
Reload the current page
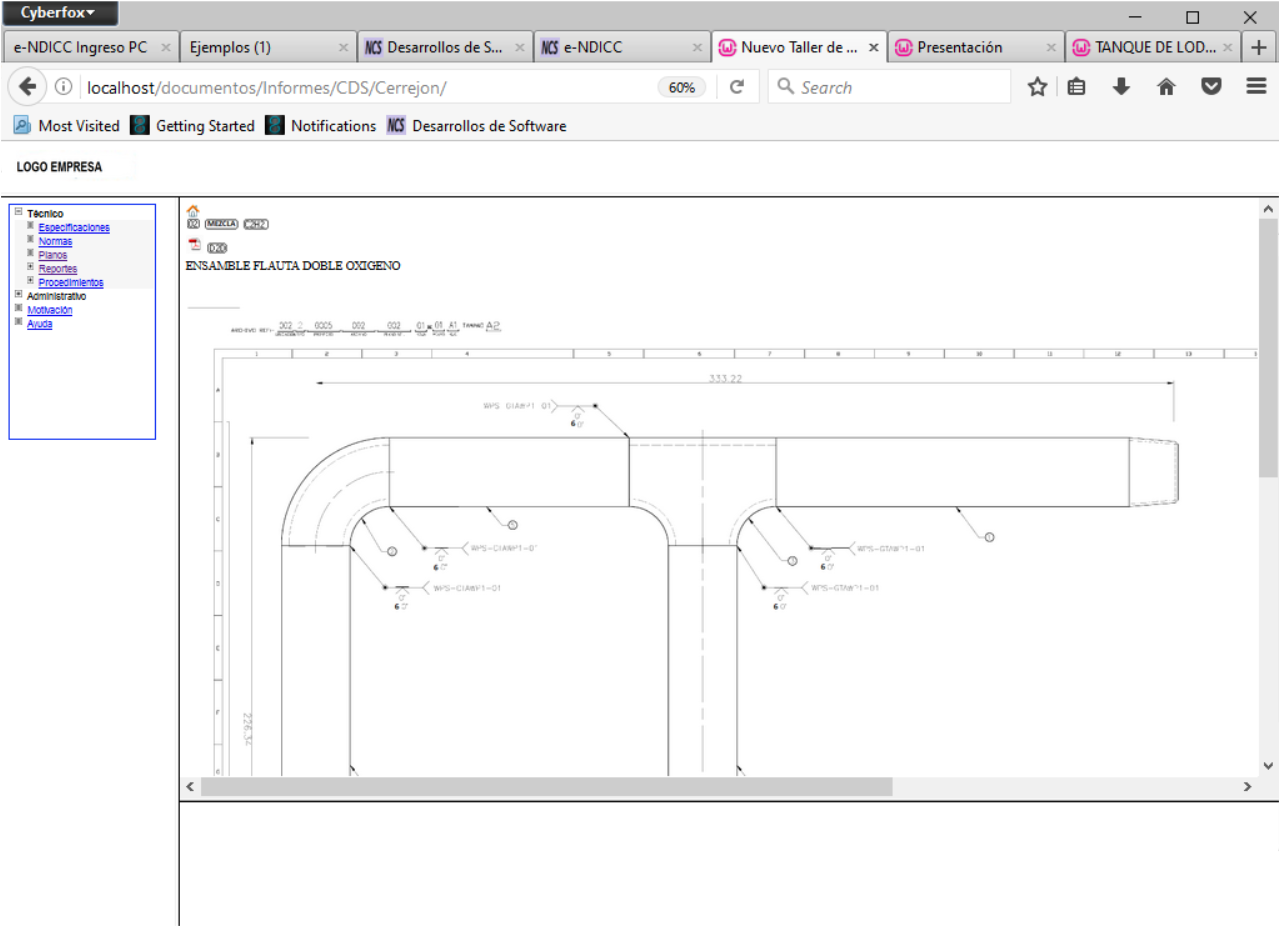coord(737,87)
